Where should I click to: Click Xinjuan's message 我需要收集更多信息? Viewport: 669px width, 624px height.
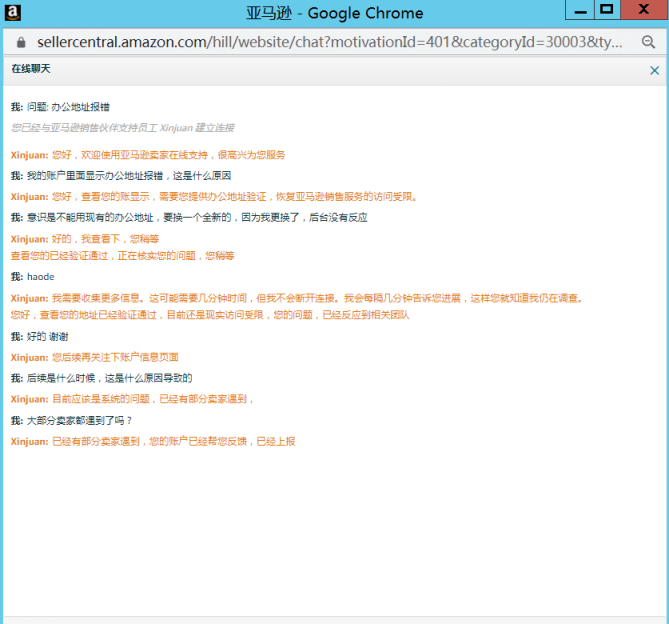[297, 298]
